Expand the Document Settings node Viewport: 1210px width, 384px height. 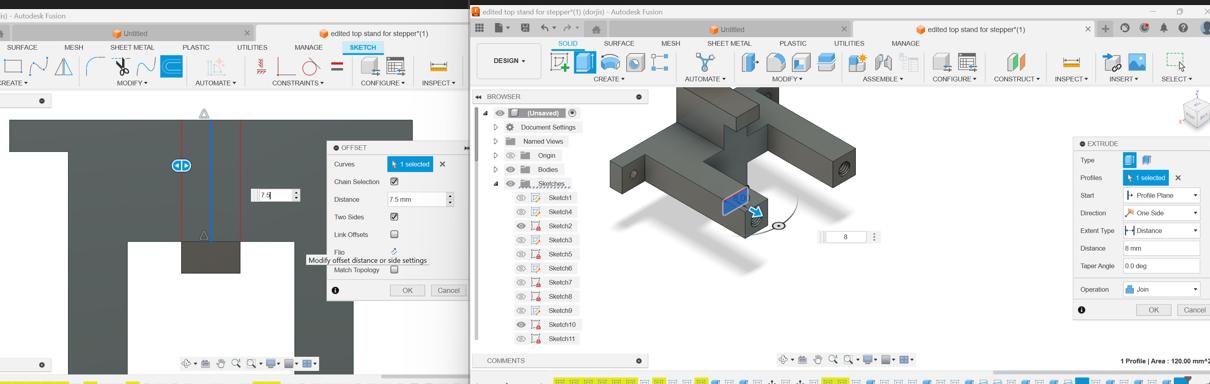pos(496,127)
